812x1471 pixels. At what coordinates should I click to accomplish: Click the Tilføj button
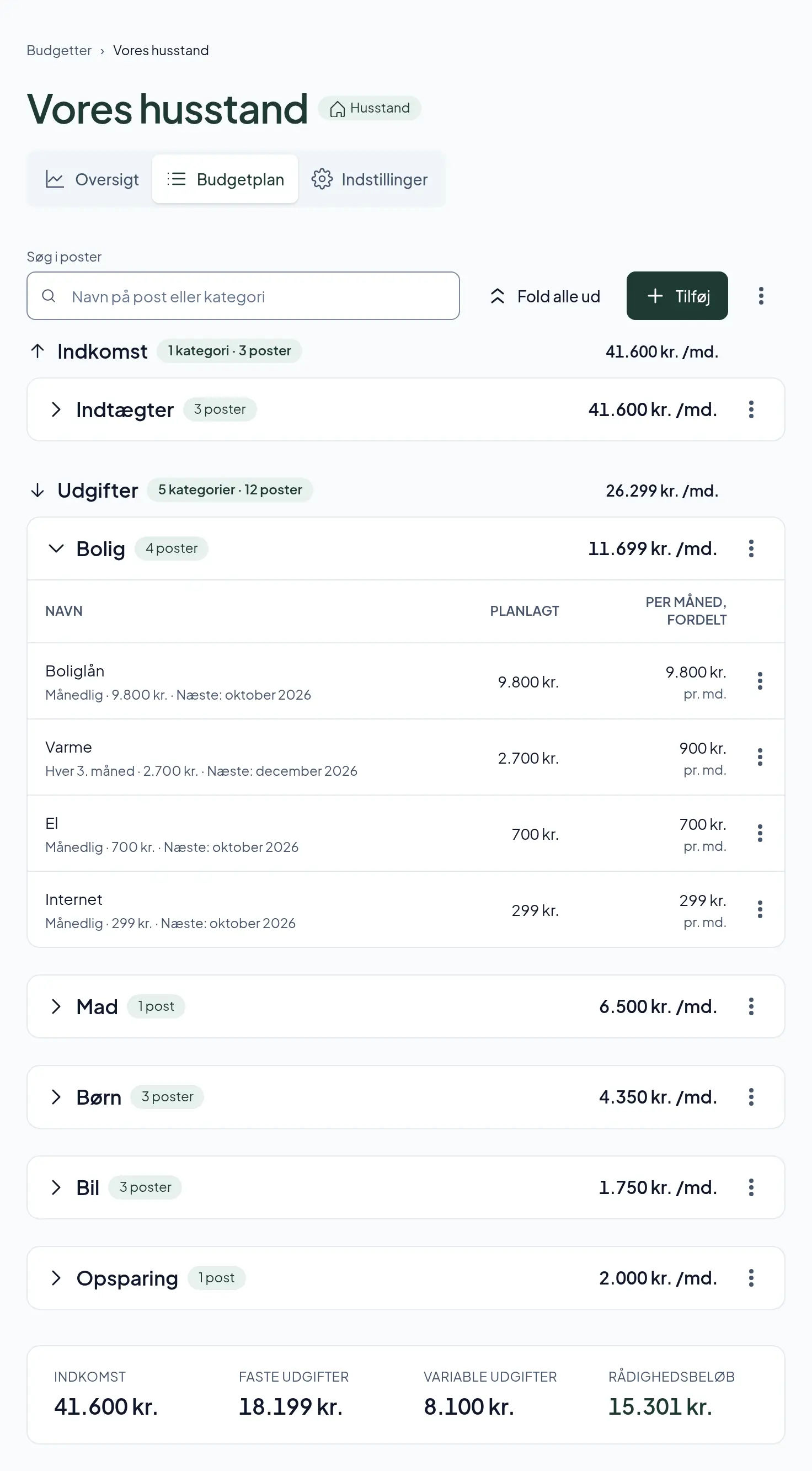coord(677,296)
